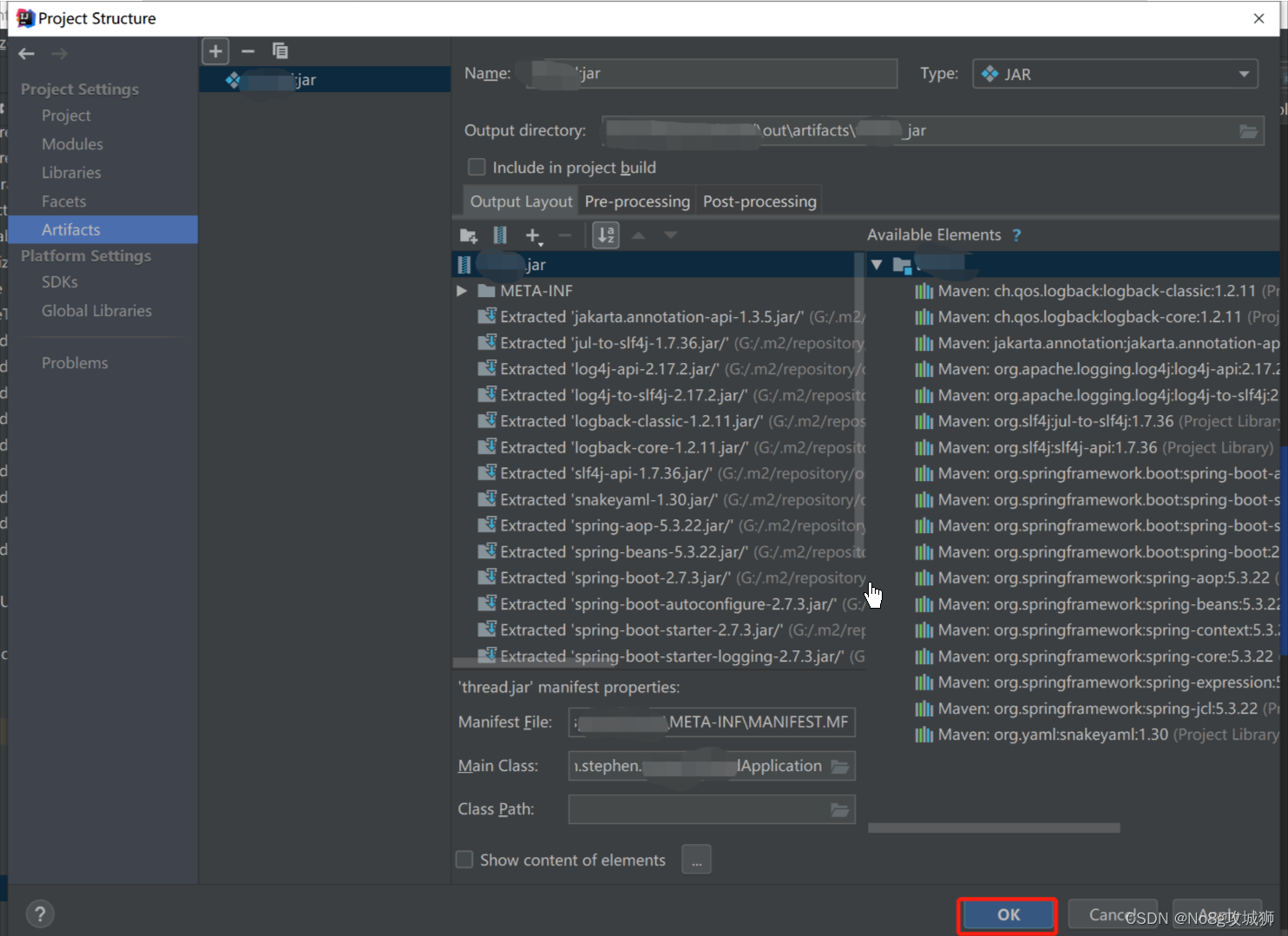
Task: Select Global Libraries in the sidebar
Action: (96, 311)
